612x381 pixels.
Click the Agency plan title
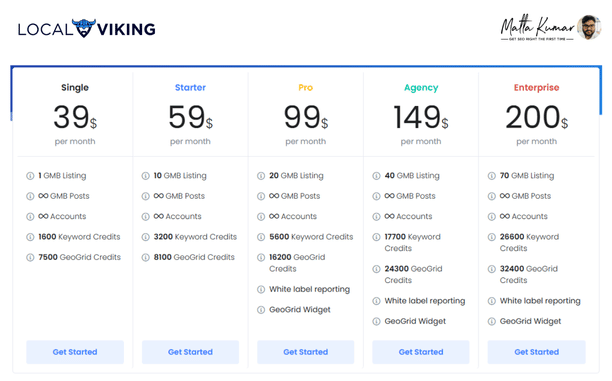pyautogui.click(x=421, y=87)
